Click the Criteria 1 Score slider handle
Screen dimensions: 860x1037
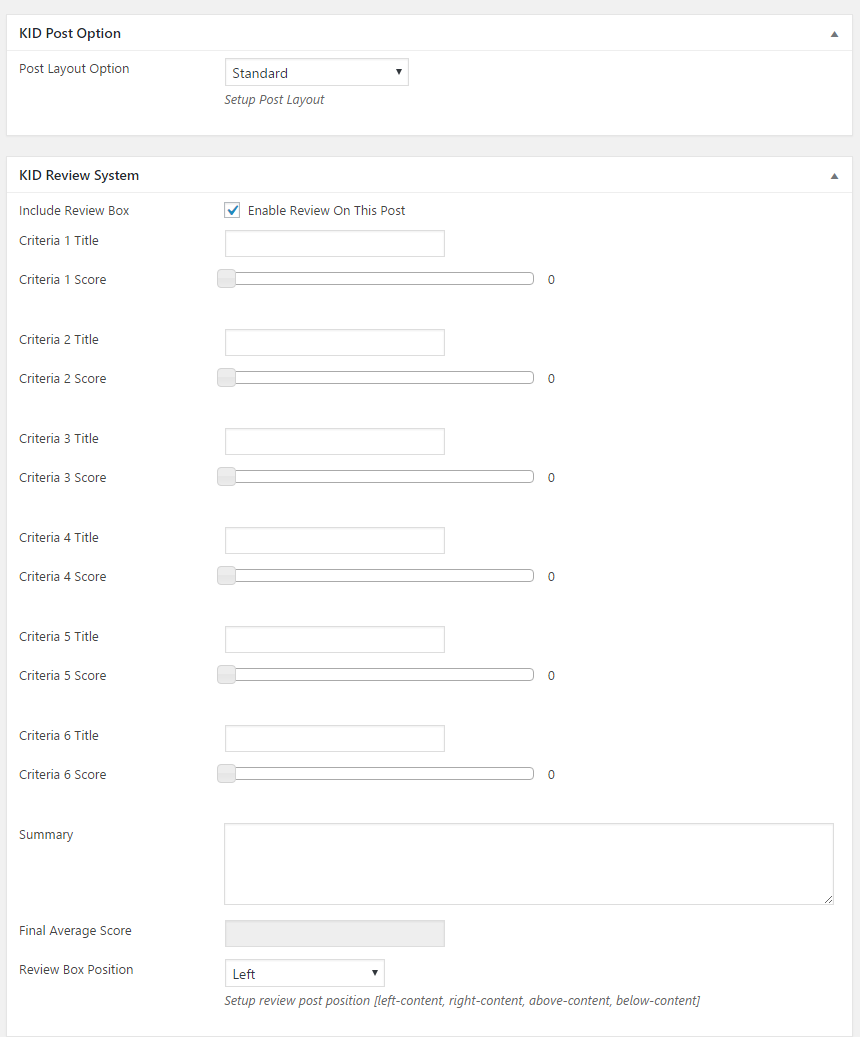[227, 279]
